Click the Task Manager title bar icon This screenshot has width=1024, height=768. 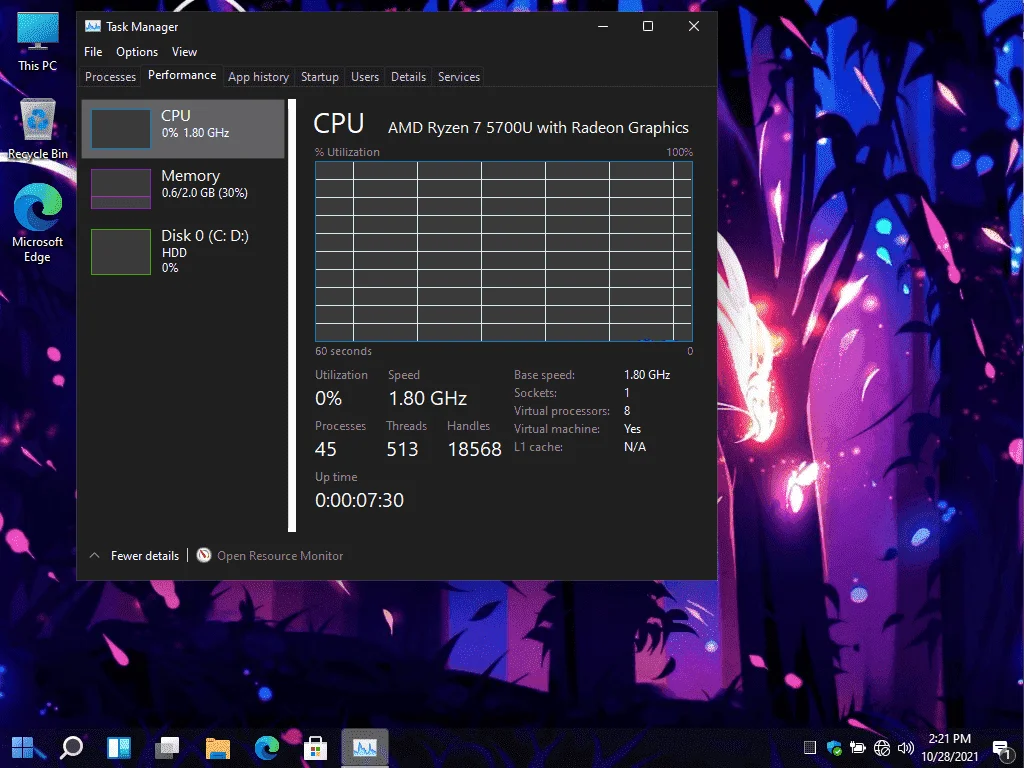pos(93,27)
